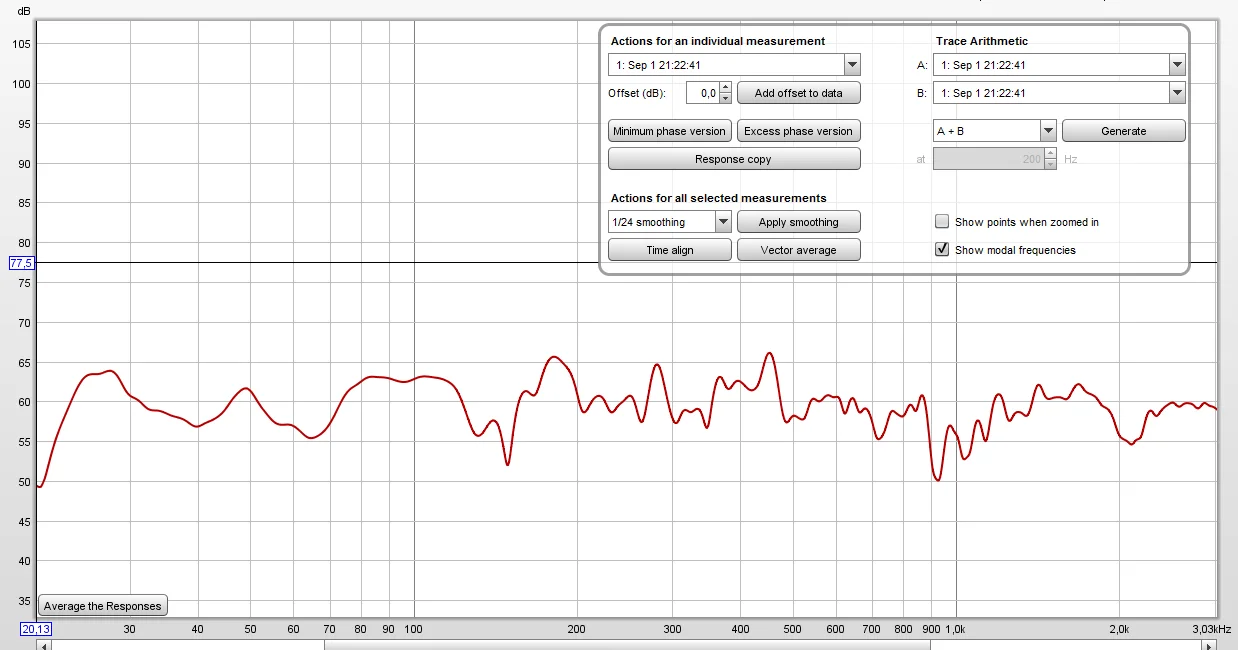Decrease the offset with the down stepper arrow
This screenshot has width=1238, height=650.
click(726, 98)
